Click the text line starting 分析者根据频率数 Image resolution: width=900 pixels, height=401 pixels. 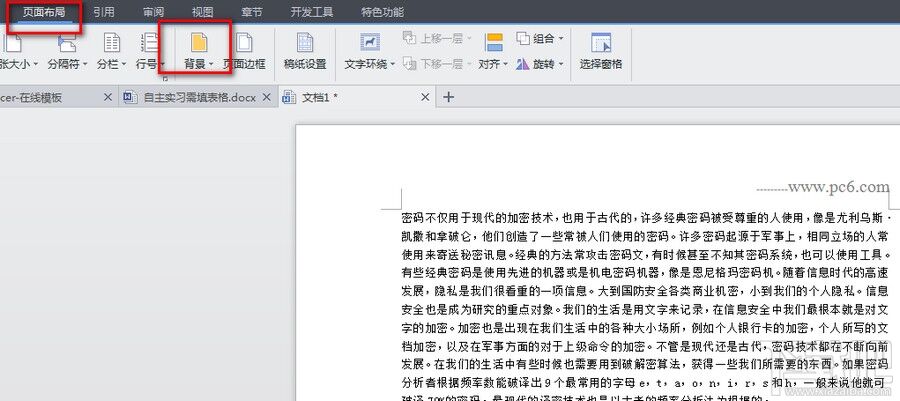[645, 381]
